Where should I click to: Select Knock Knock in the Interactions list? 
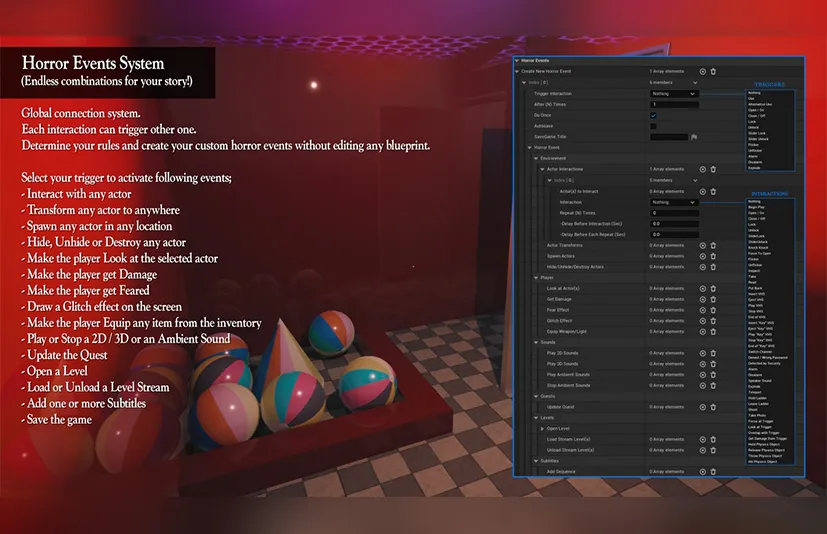click(758, 247)
